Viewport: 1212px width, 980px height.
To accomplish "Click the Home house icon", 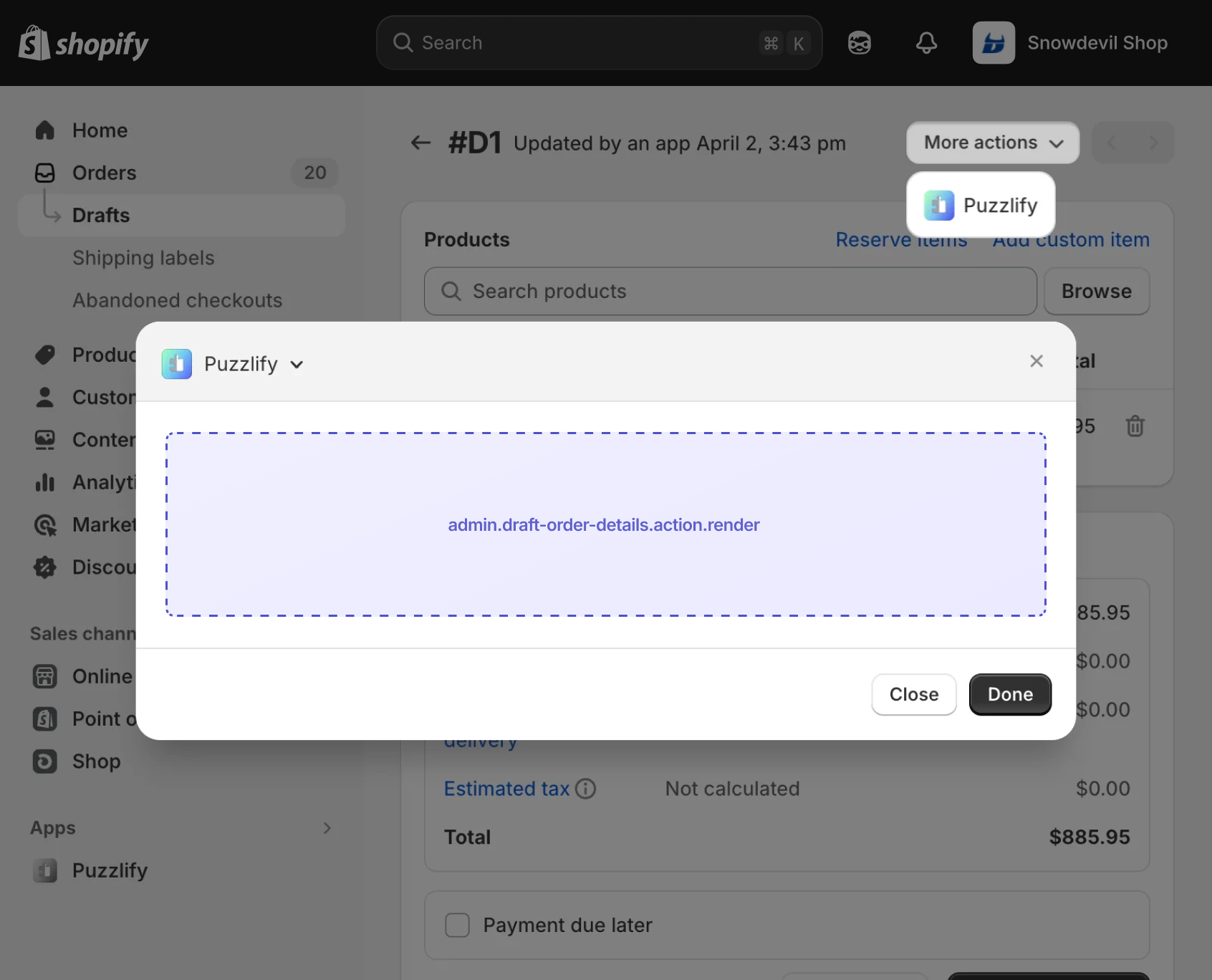I will (x=45, y=130).
